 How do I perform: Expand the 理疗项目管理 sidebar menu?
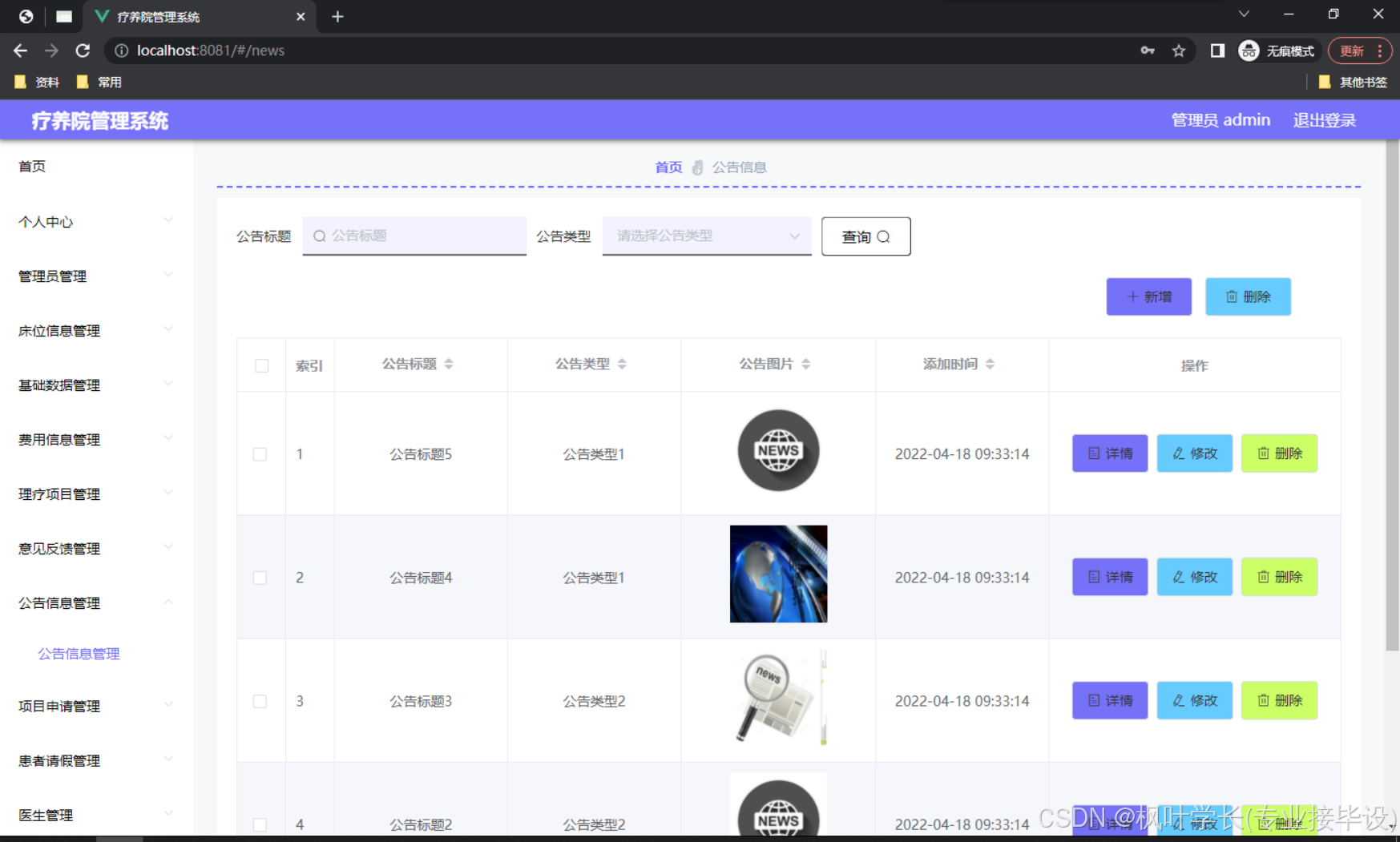click(x=96, y=494)
